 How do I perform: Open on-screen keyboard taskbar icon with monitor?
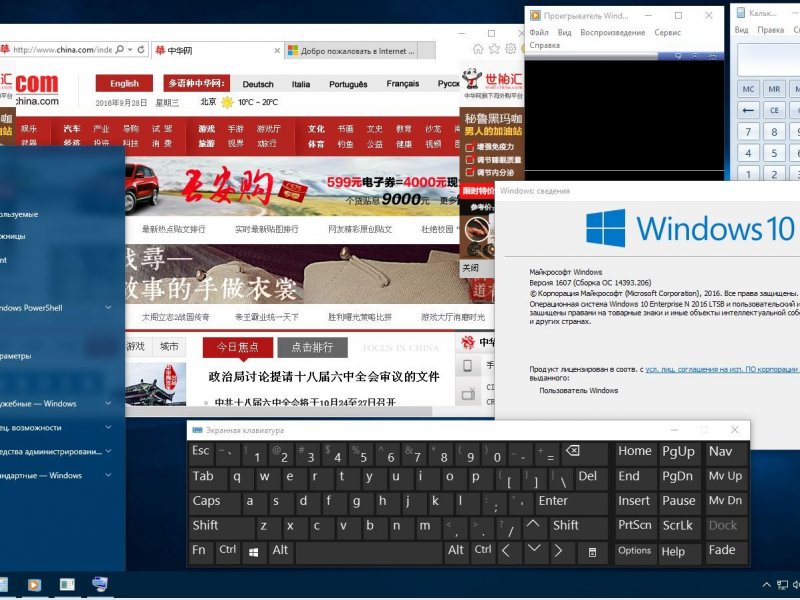(99, 584)
